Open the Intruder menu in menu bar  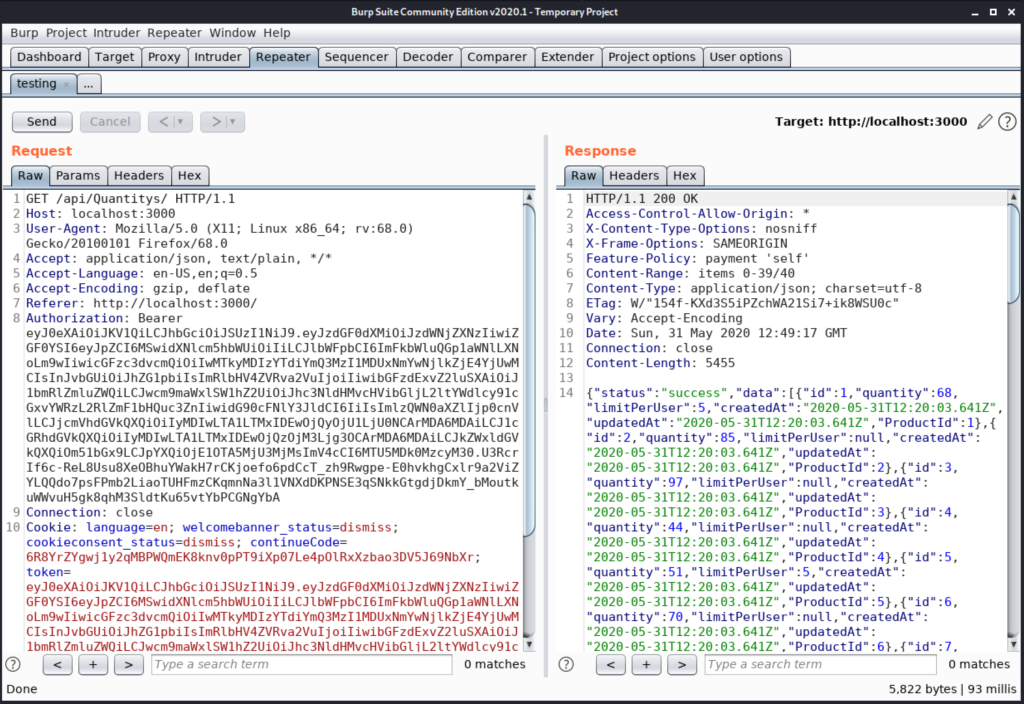coord(117,33)
